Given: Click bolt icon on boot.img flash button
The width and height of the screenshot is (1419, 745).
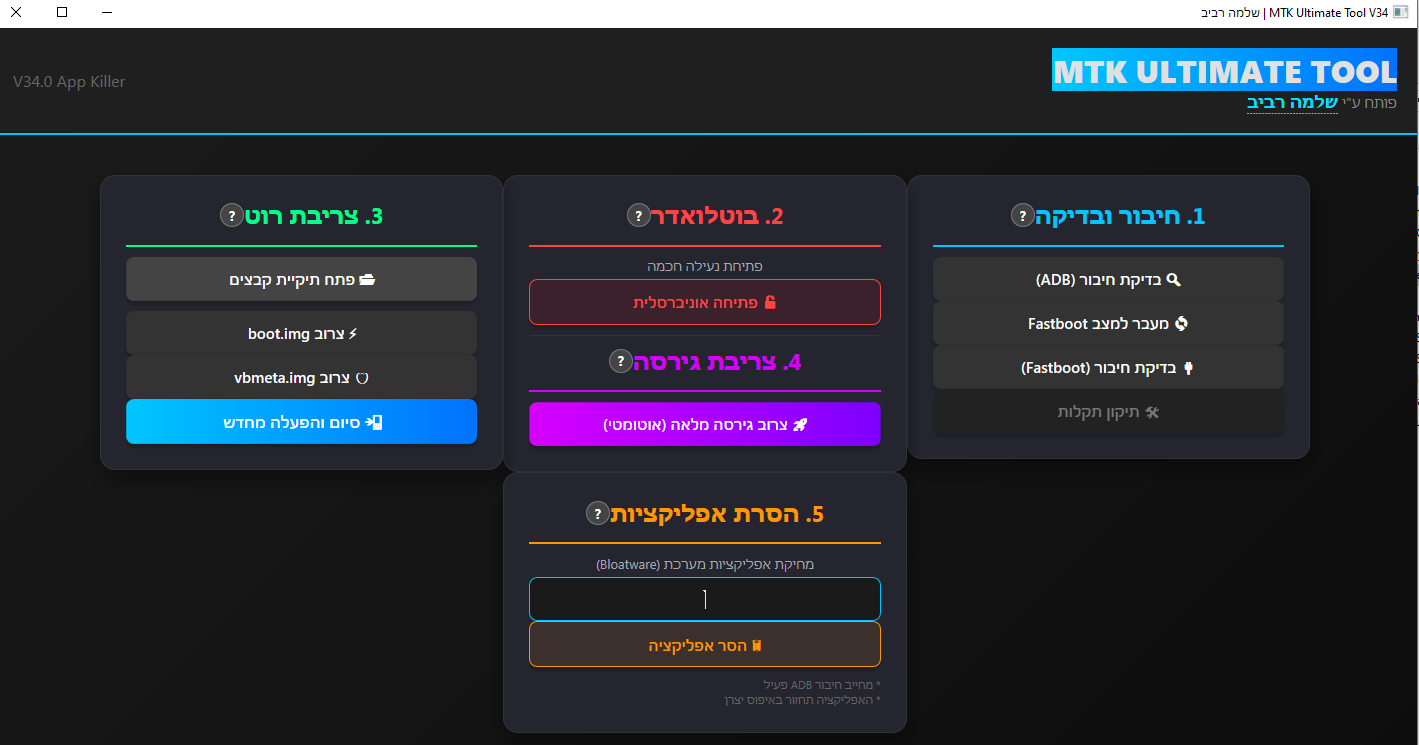Looking at the screenshot, I should click(352, 333).
